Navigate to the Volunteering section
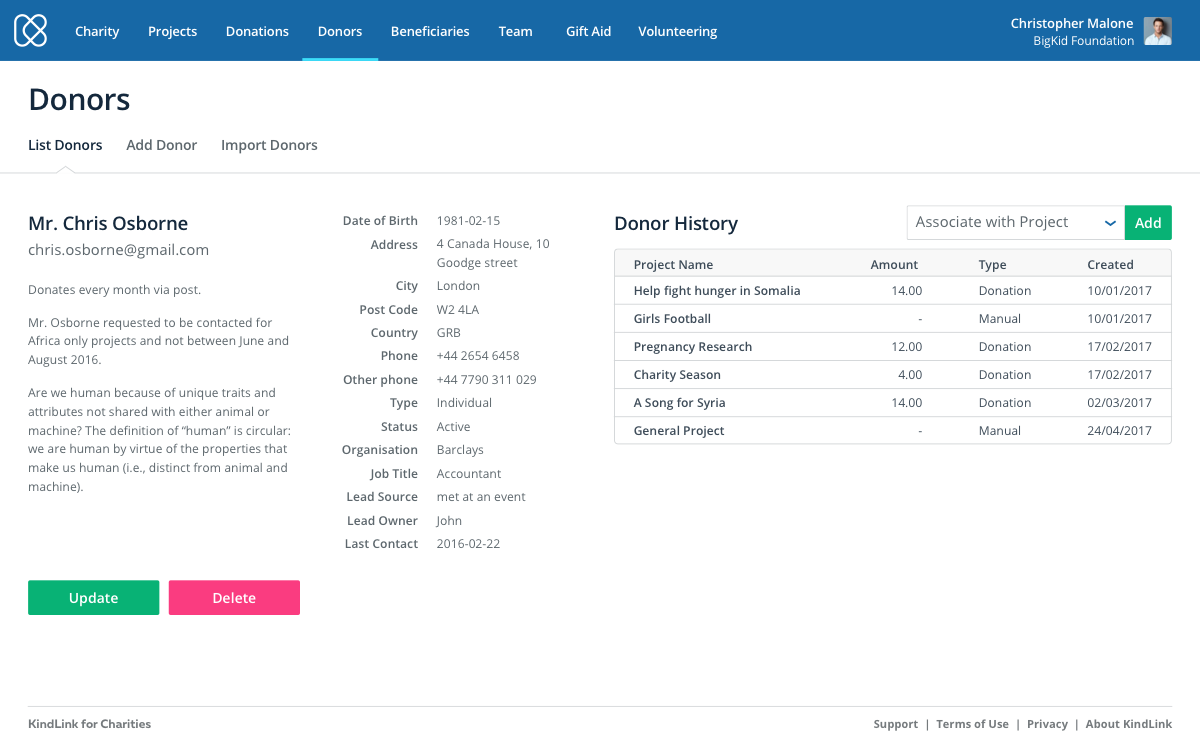 677,31
